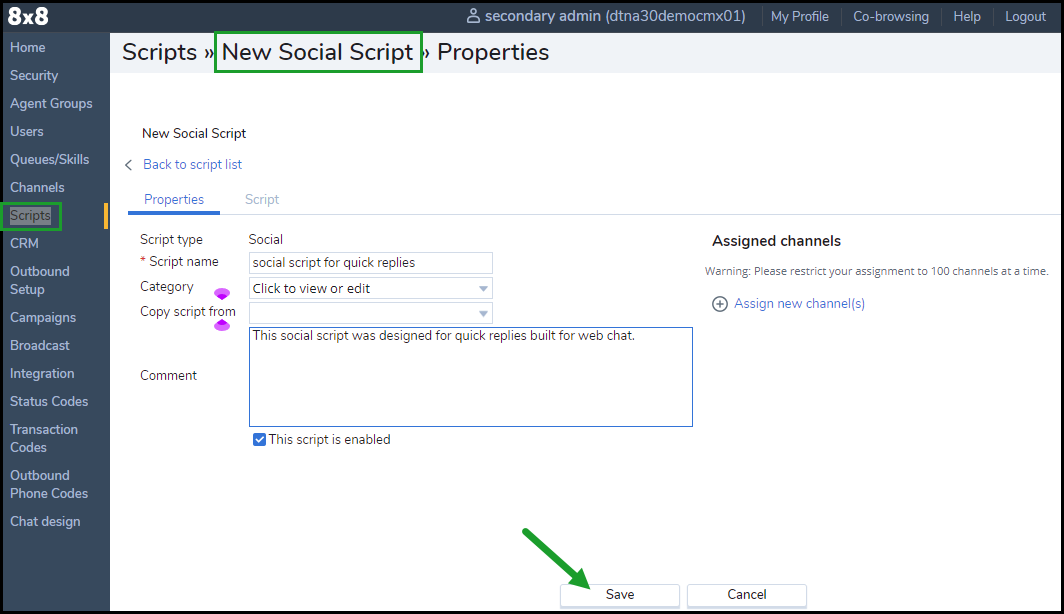
Task: Open Co-browsing in the top bar
Action: point(891,16)
